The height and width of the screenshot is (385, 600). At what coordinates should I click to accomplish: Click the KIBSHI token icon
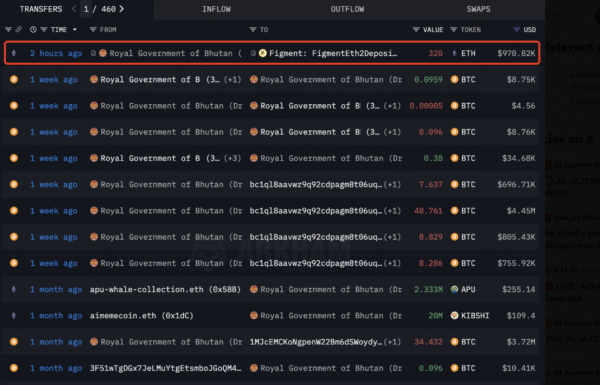[454, 316]
